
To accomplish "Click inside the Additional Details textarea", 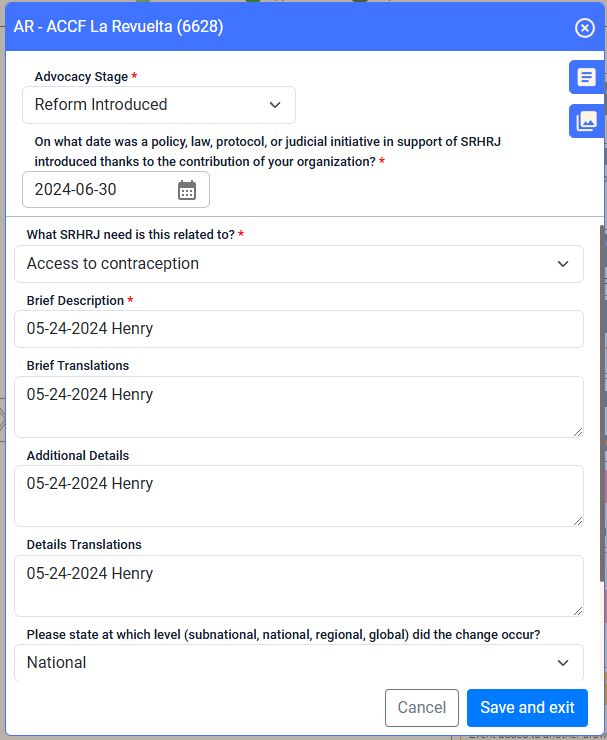I will [x=299, y=496].
